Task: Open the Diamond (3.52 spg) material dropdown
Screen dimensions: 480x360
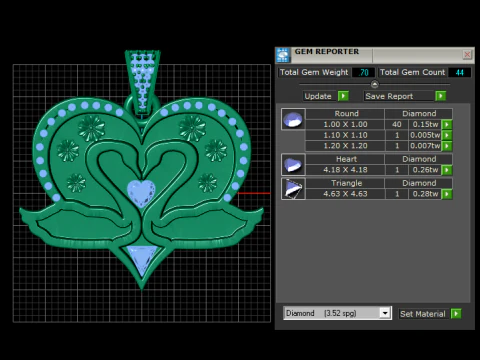Action: (x=385, y=313)
